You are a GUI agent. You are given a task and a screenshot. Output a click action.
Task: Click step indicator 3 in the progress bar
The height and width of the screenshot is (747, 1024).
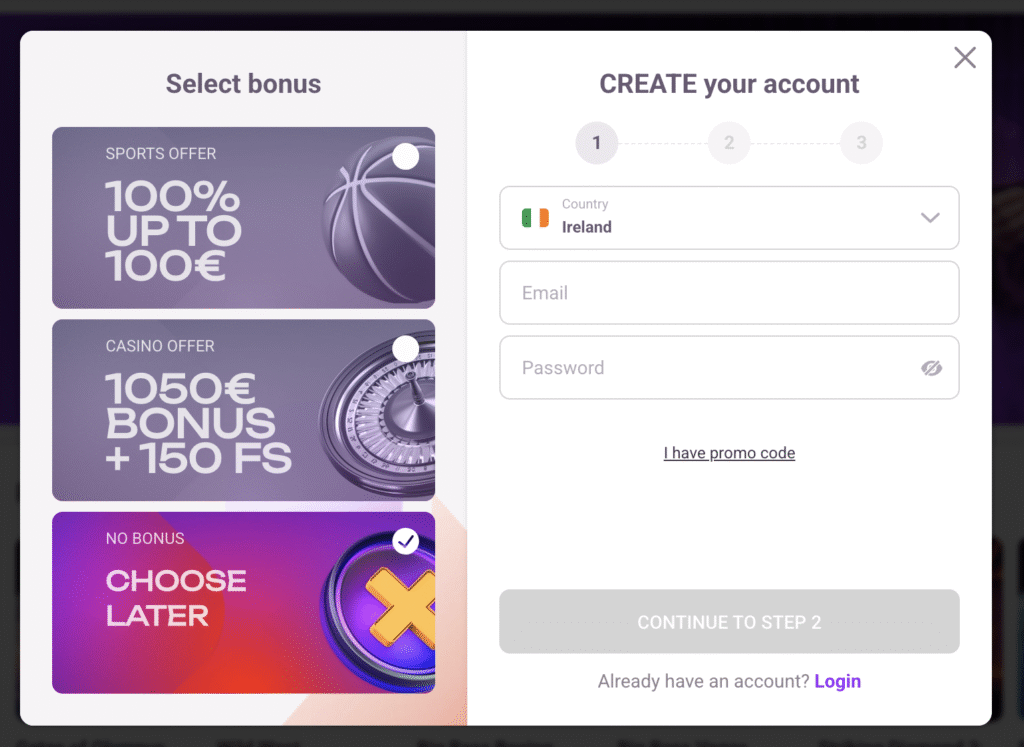coord(861,143)
